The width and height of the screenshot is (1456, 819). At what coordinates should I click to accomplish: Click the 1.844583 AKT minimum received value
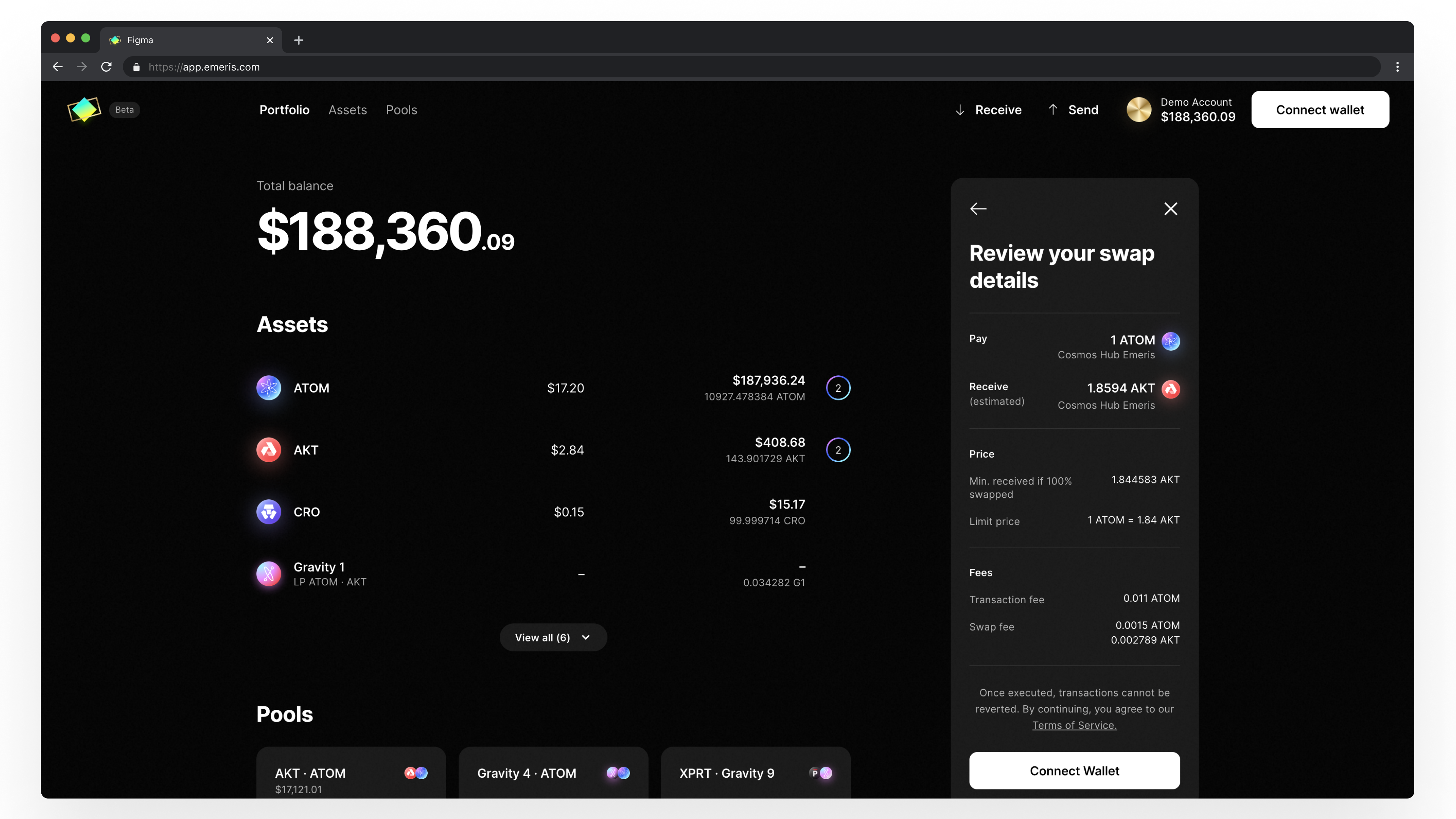point(1145,479)
